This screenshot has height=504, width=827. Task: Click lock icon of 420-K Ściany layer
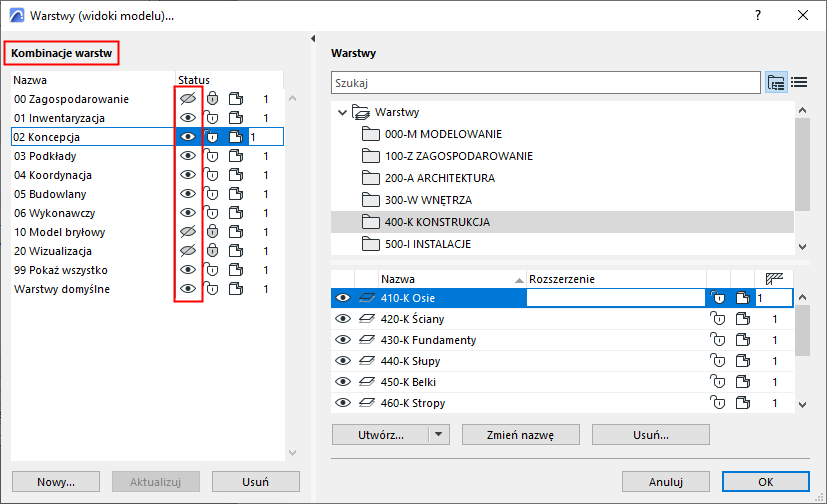tap(716, 319)
